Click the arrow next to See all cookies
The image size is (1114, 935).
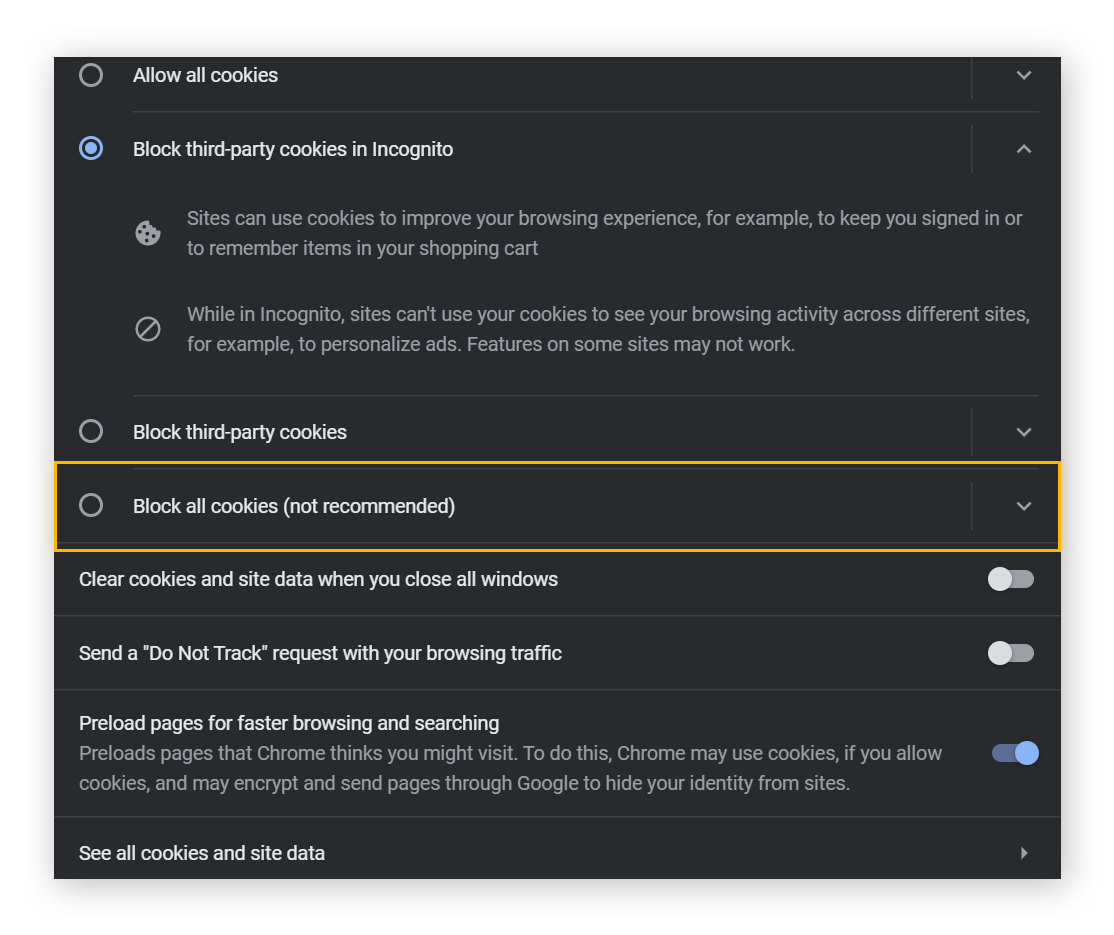1024,853
